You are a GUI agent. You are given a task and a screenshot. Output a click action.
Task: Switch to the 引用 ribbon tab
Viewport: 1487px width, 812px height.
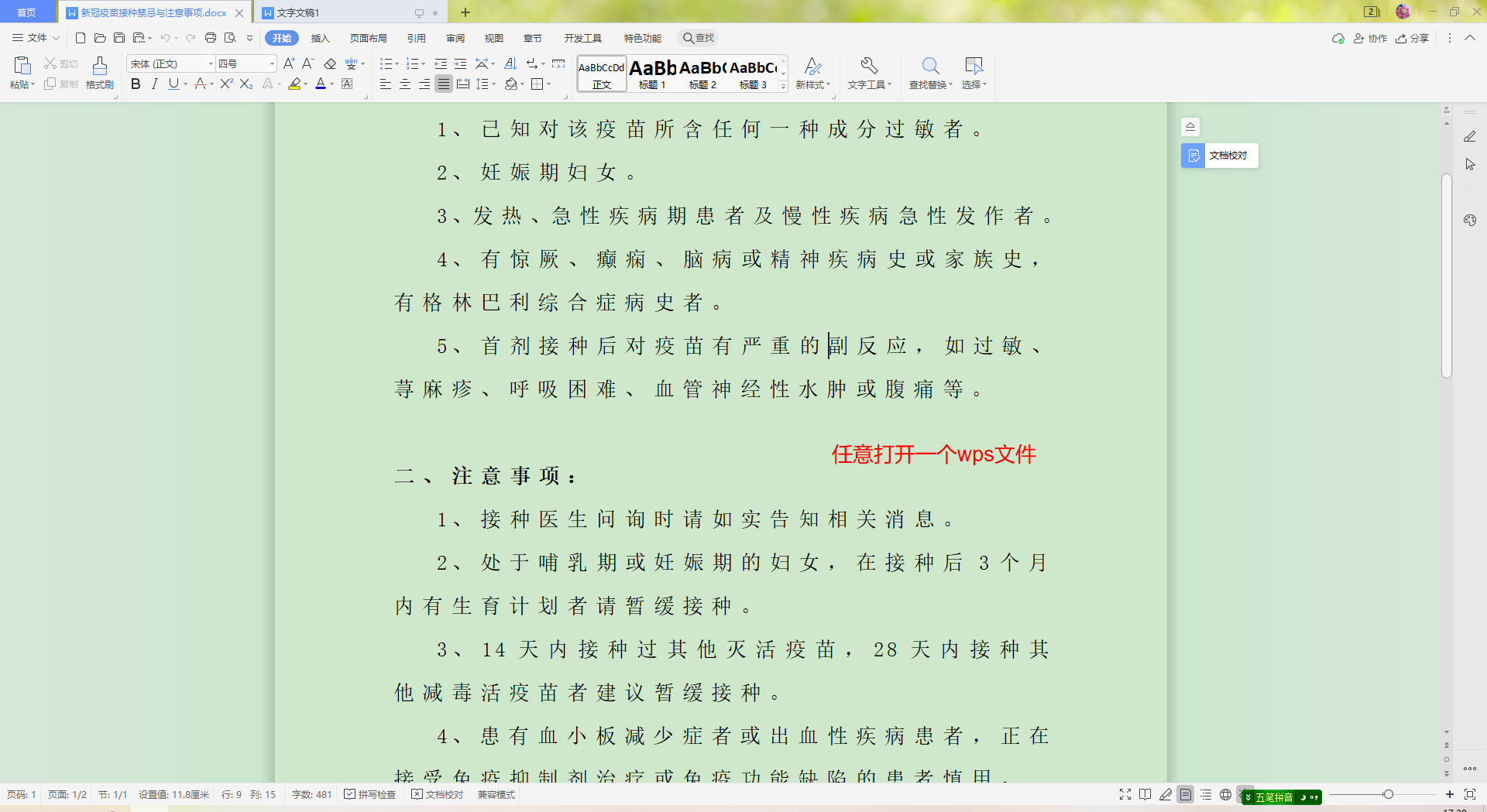pyautogui.click(x=417, y=38)
